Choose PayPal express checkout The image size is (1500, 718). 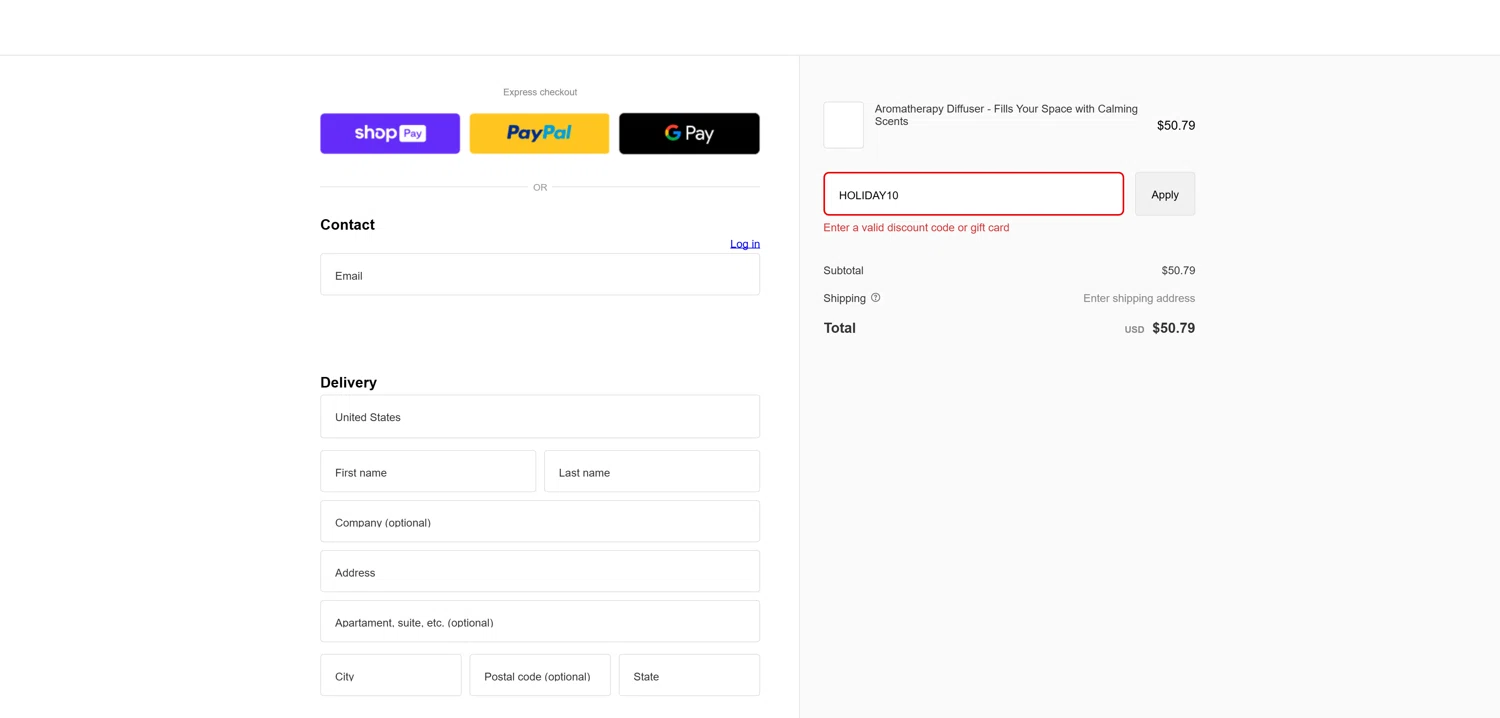pyautogui.click(x=539, y=133)
